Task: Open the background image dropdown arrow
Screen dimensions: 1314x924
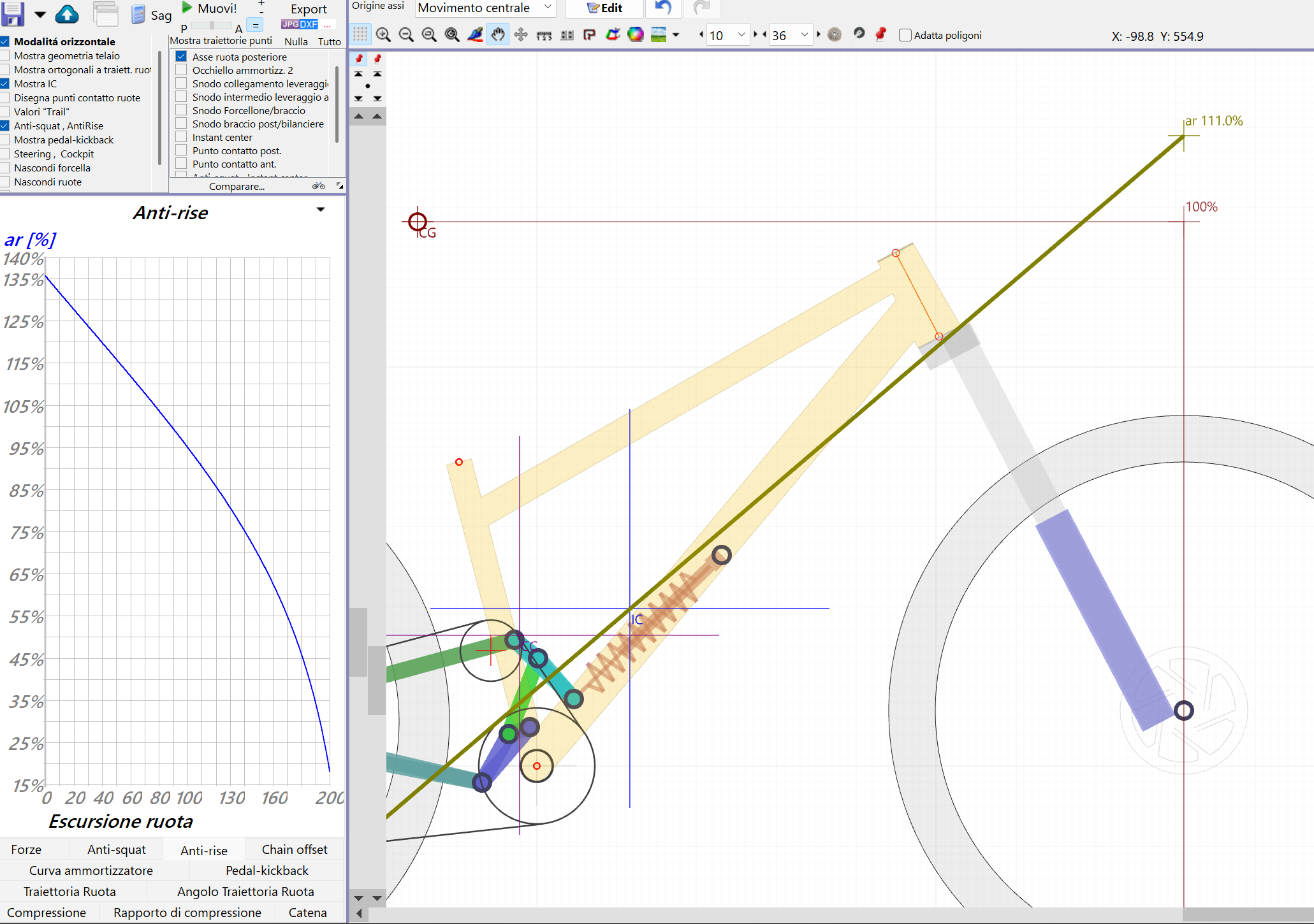Action: click(676, 35)
